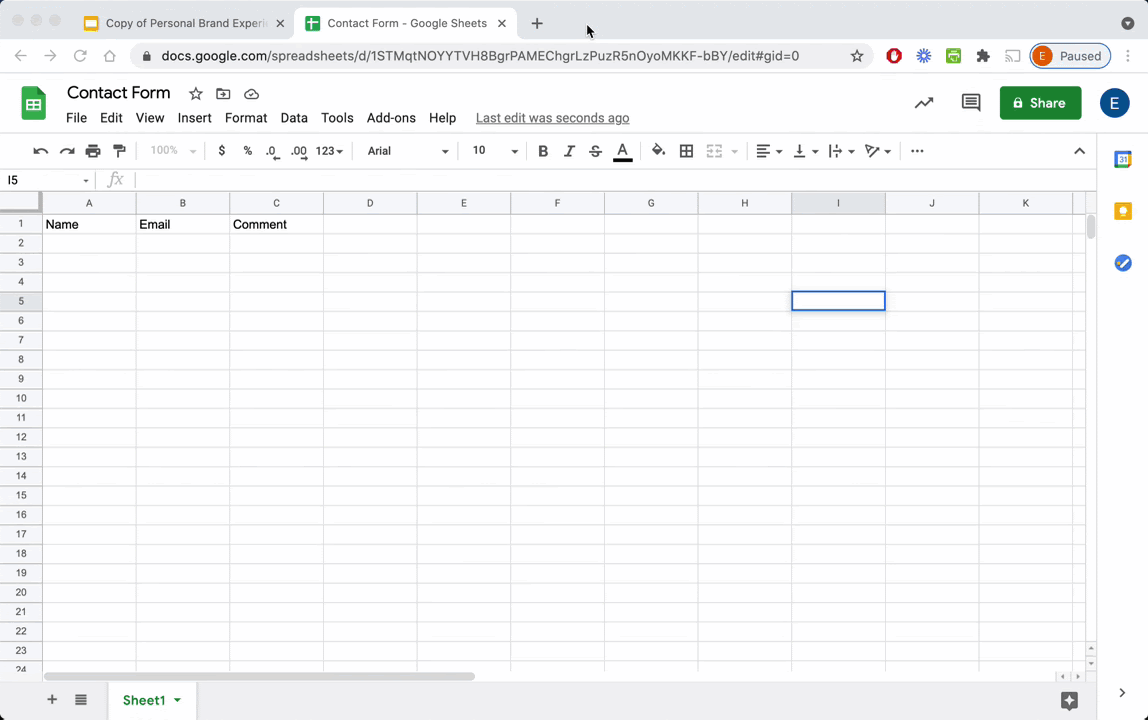
Task: Open the zoom 100% dropdown
Action: (x=173, y=151)
